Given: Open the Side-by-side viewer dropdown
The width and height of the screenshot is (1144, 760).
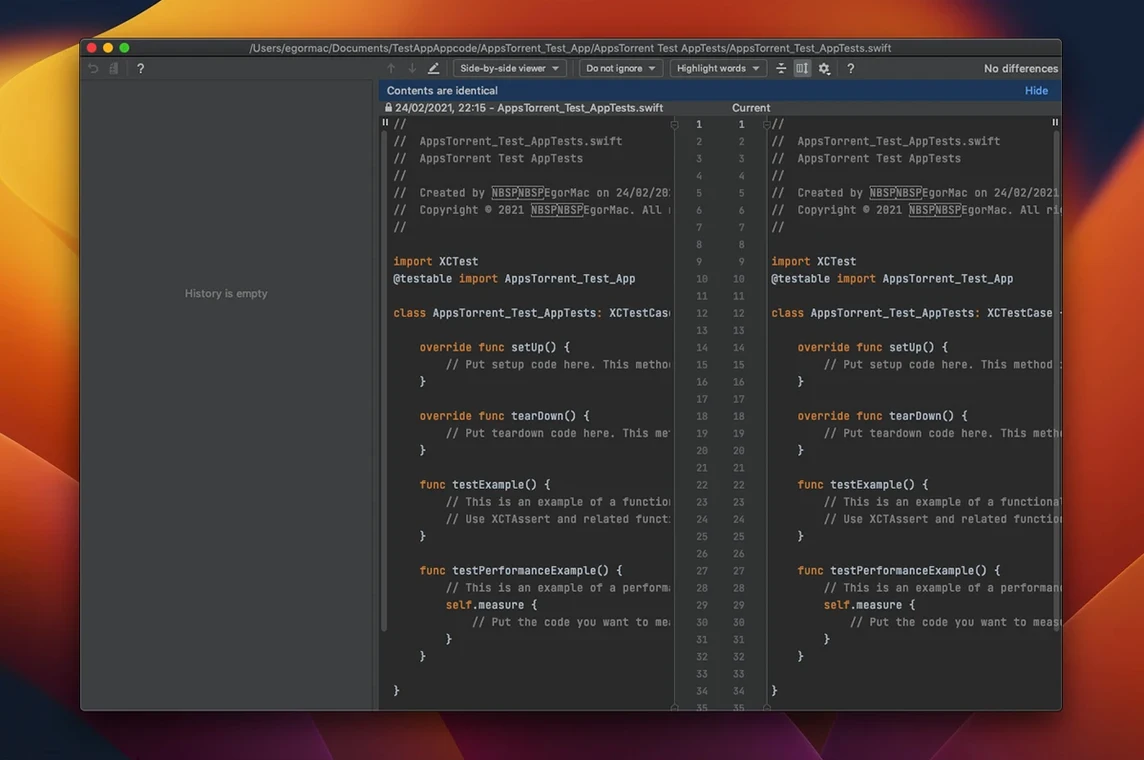Looking at the screenshot, I should [509, 69].
